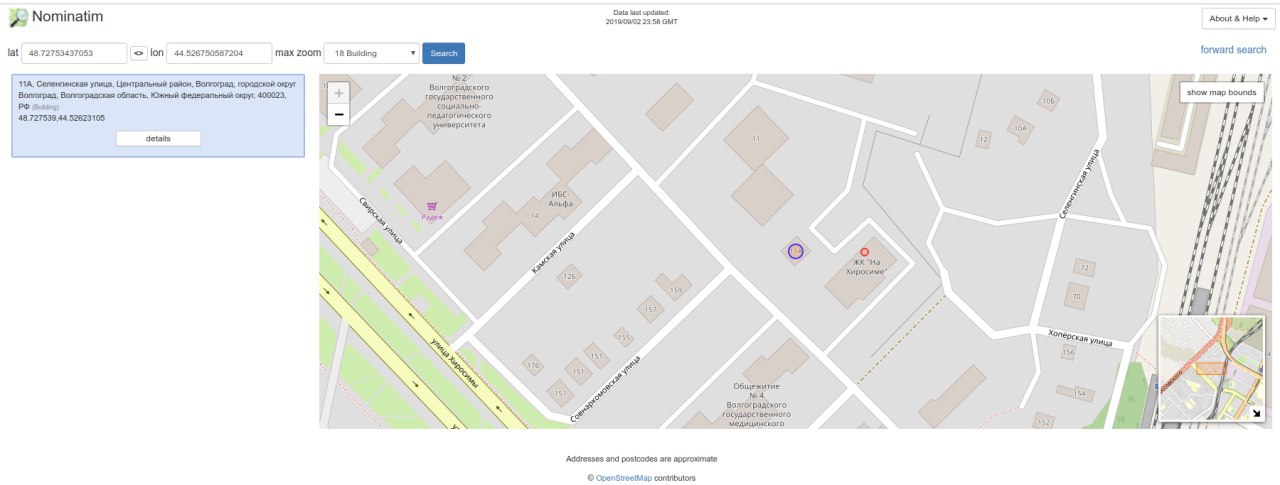
Task: Open the max zoom 18 Building dropdown
Action: coord(371,53)
